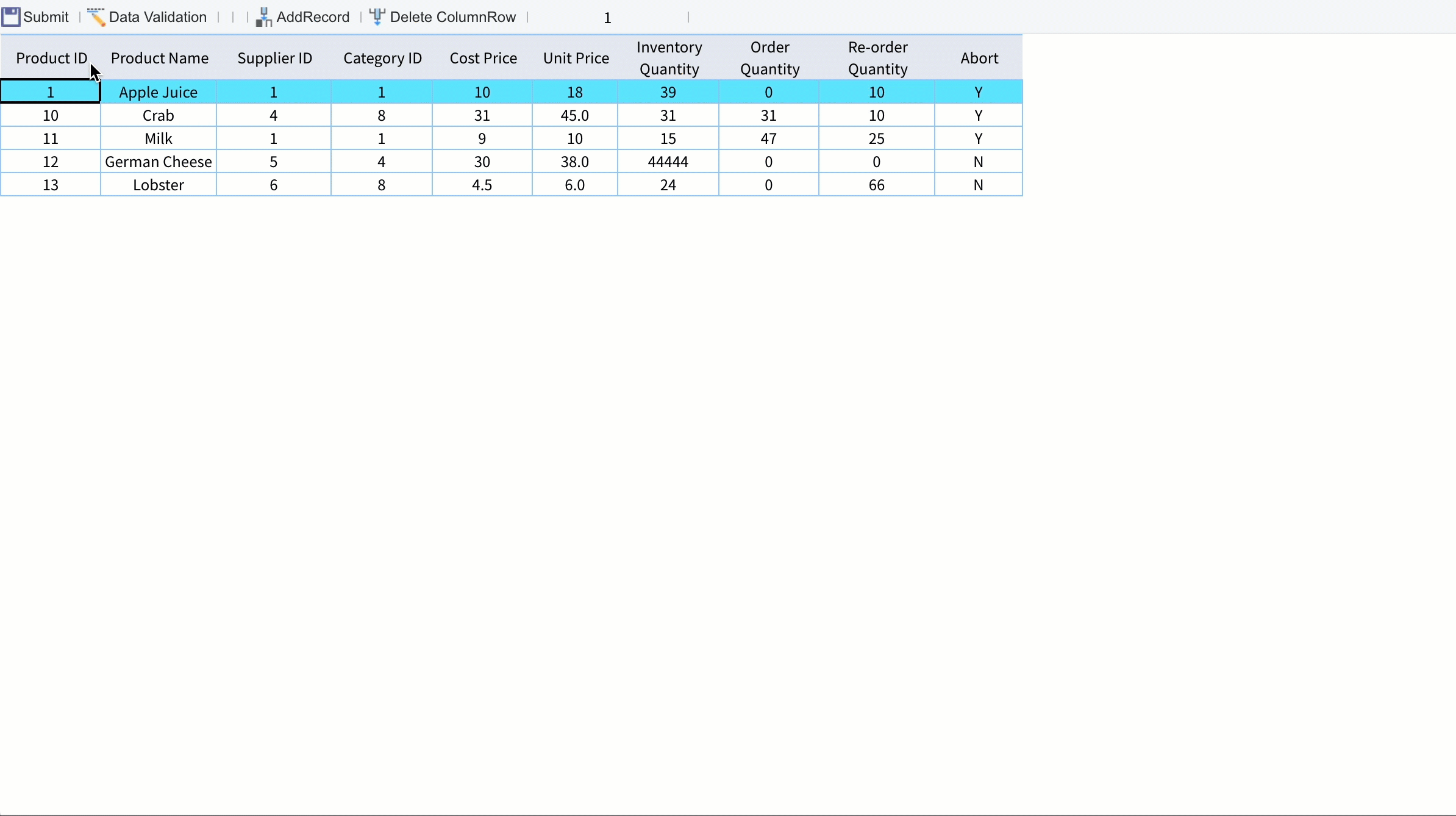Click the Abort column header
The image size is (1456, 816).
coord(979,58)
